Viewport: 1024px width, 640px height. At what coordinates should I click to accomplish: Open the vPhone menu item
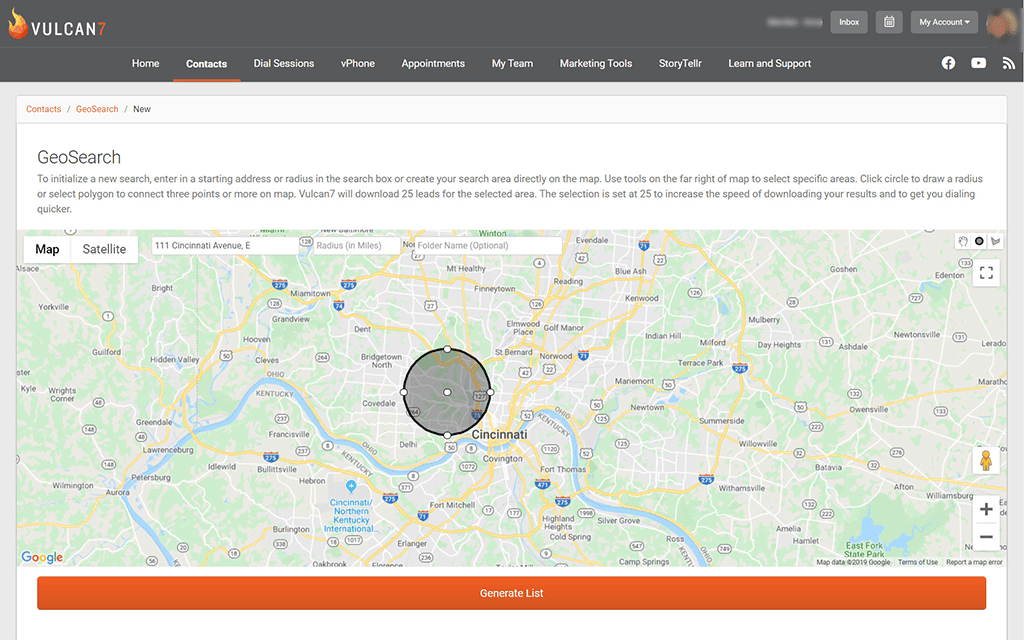point(358,63)
